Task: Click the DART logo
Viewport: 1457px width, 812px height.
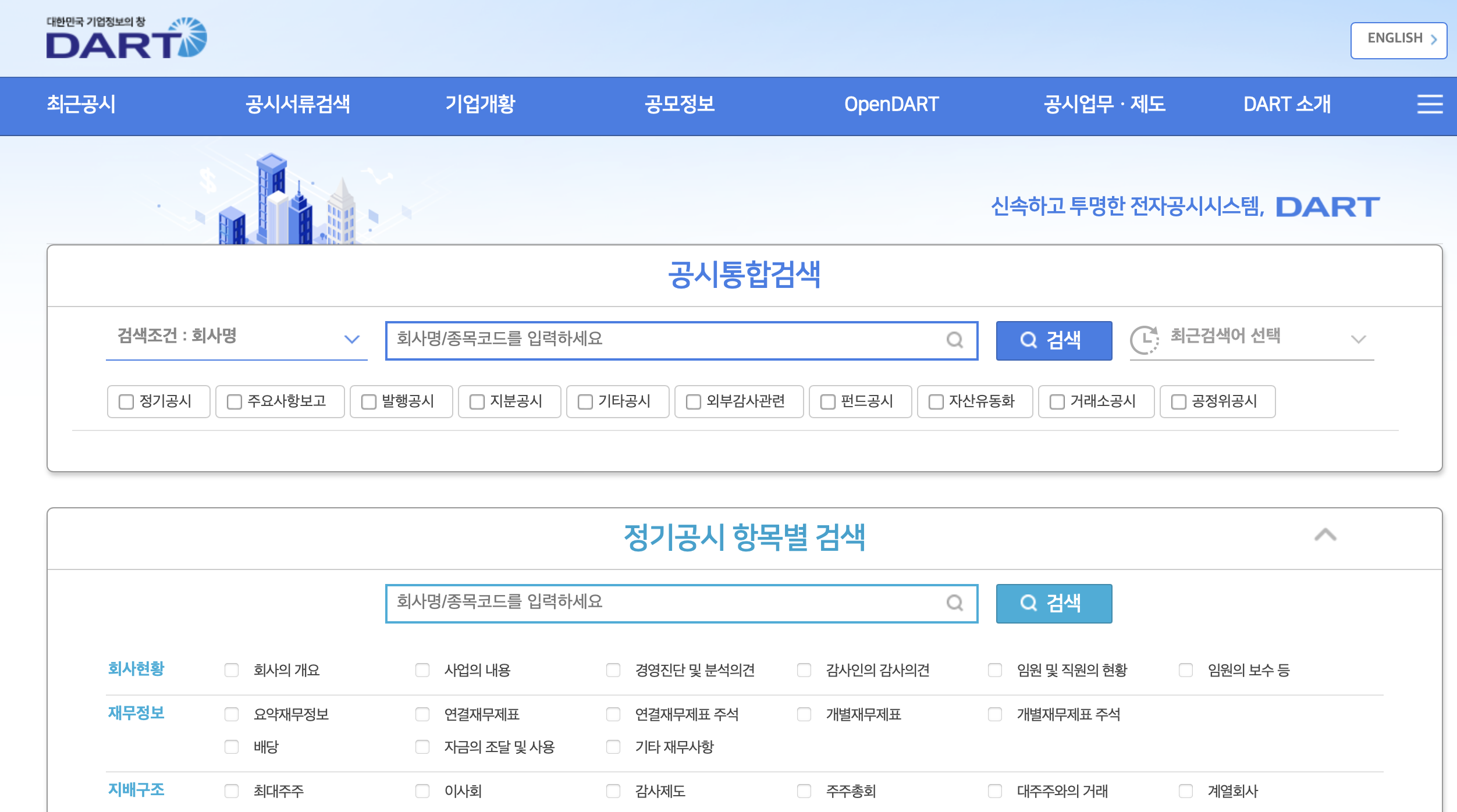Action: 126,38
